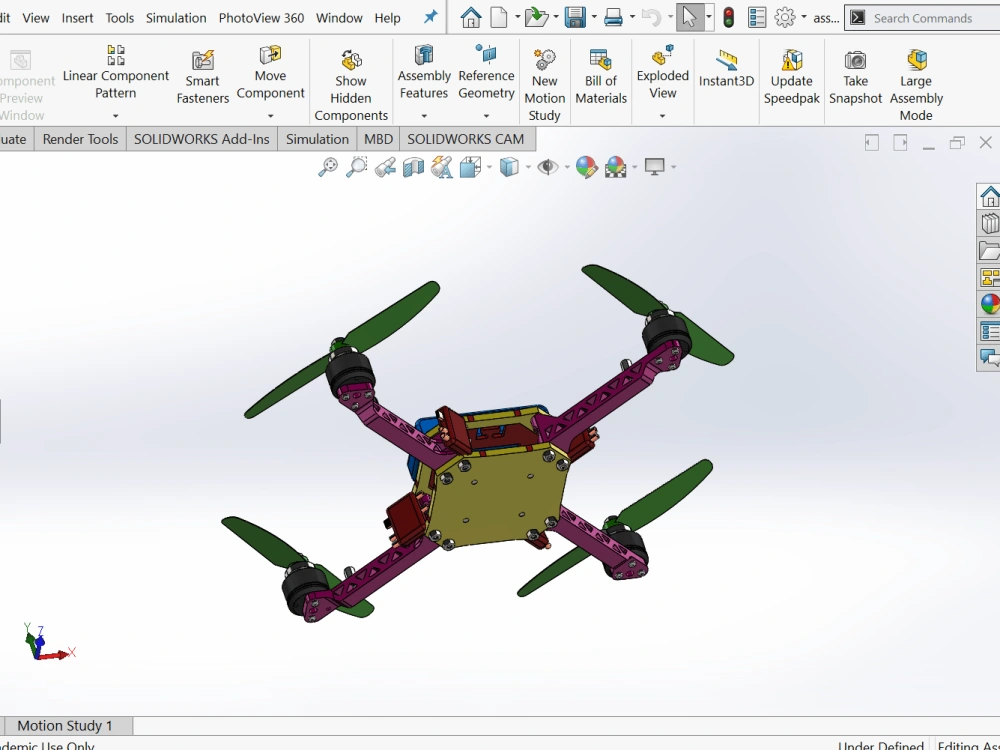Open the View menu

pyautogui.click(x=36, y=18)
